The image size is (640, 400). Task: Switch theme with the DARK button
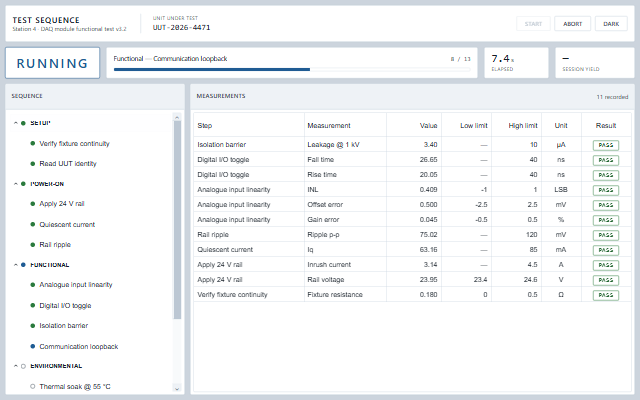[x=611, y=24]
